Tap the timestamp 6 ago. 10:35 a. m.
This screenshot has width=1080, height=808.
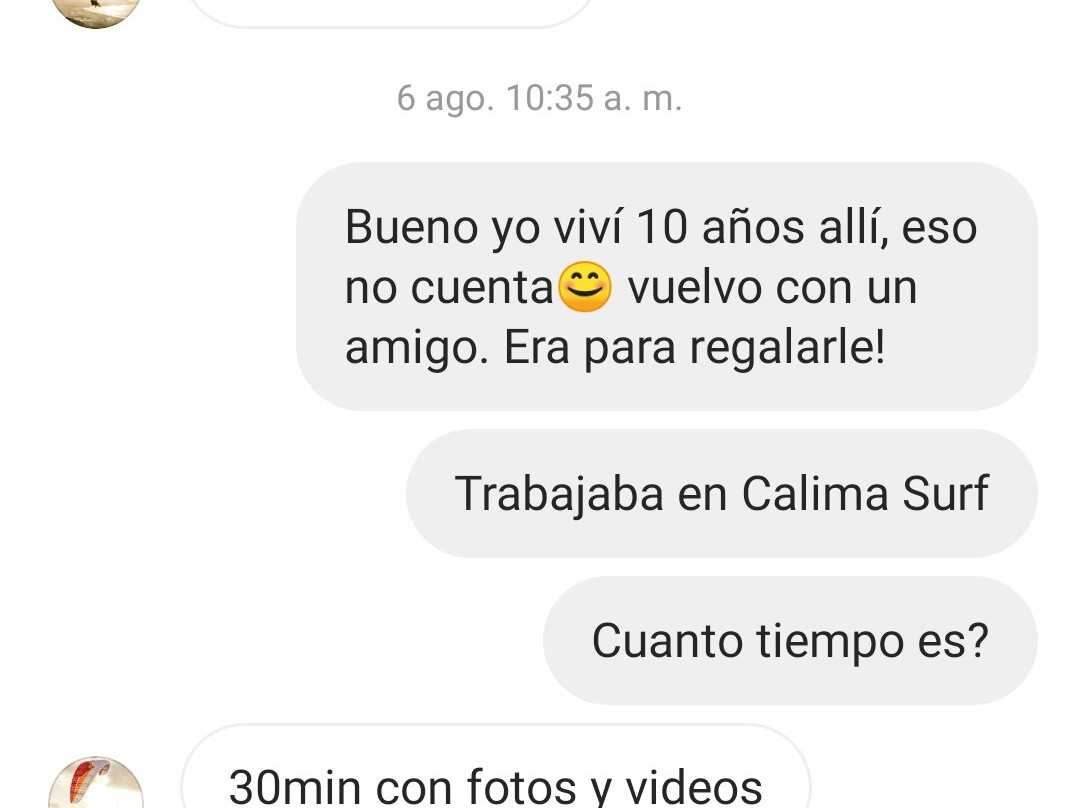[x=539, y=98]
